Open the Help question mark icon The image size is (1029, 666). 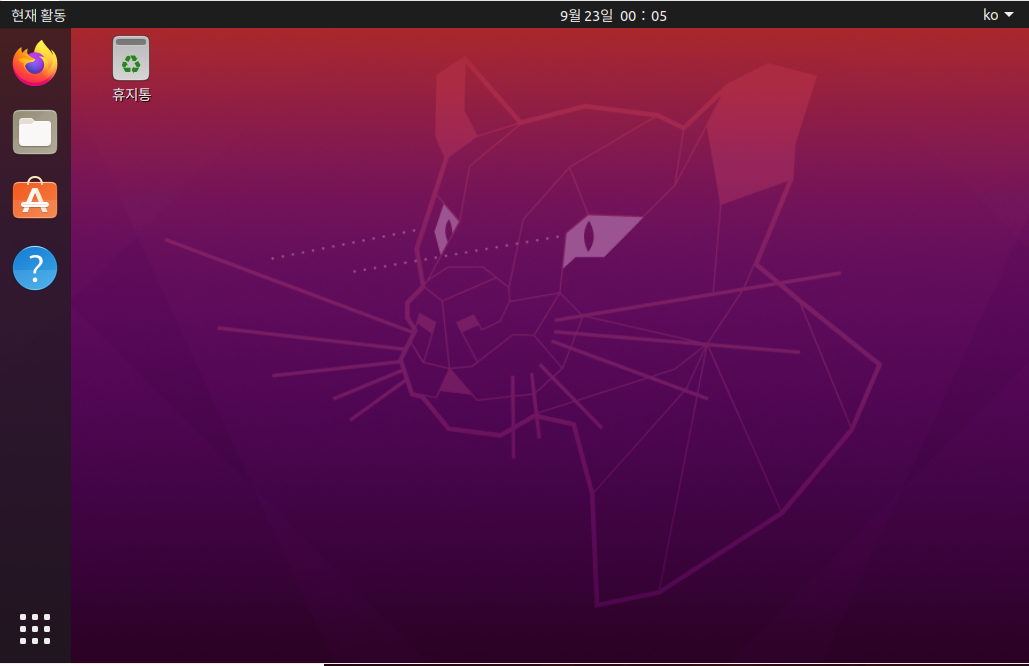[x=35, y=268]
